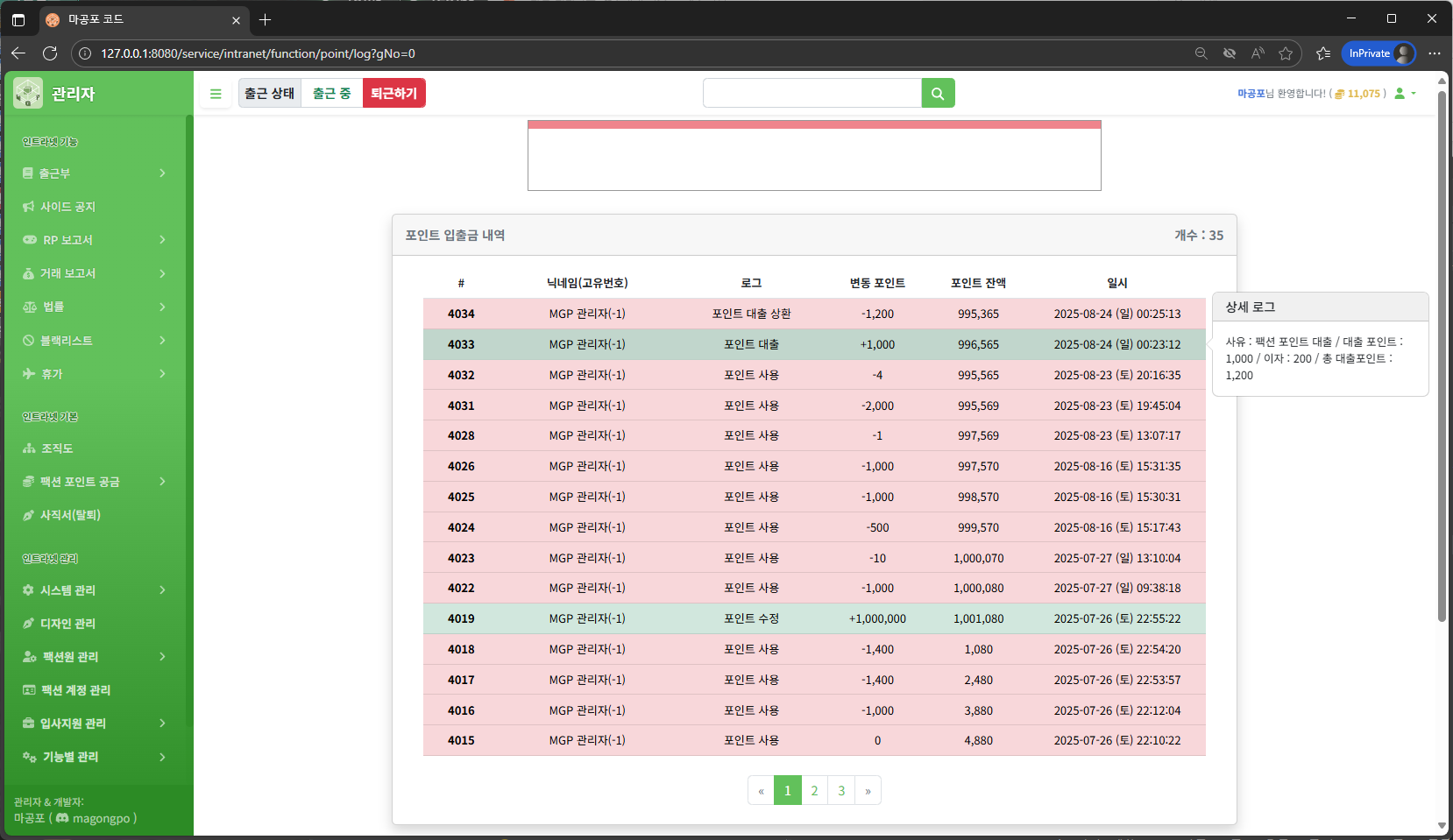Viewport: 1453px width, 840px height.
Task: Click the browser address bar URL
Action: click(258, 53)
